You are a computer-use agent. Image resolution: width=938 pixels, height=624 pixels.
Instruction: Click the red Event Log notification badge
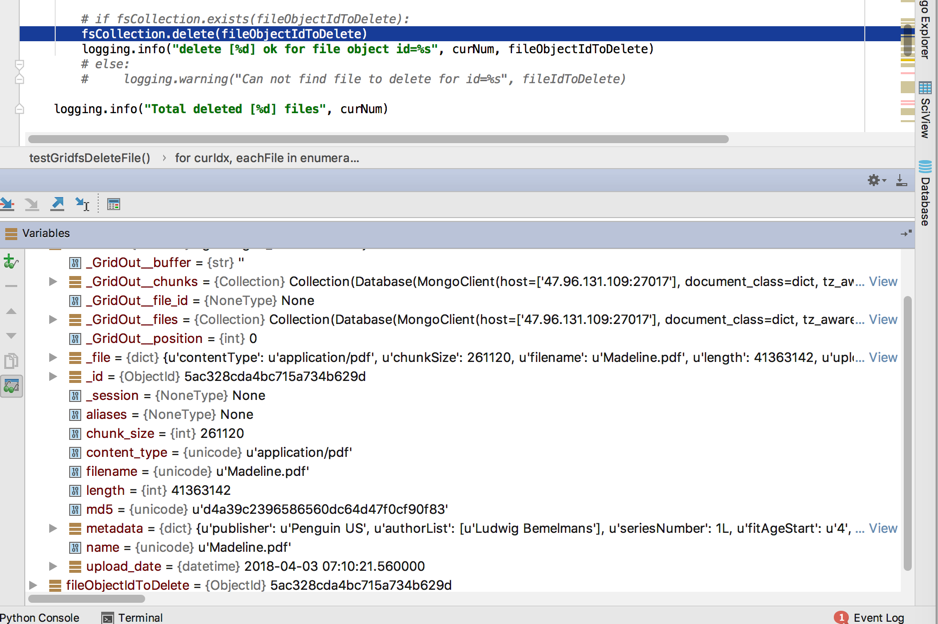[x=841, y=617]
